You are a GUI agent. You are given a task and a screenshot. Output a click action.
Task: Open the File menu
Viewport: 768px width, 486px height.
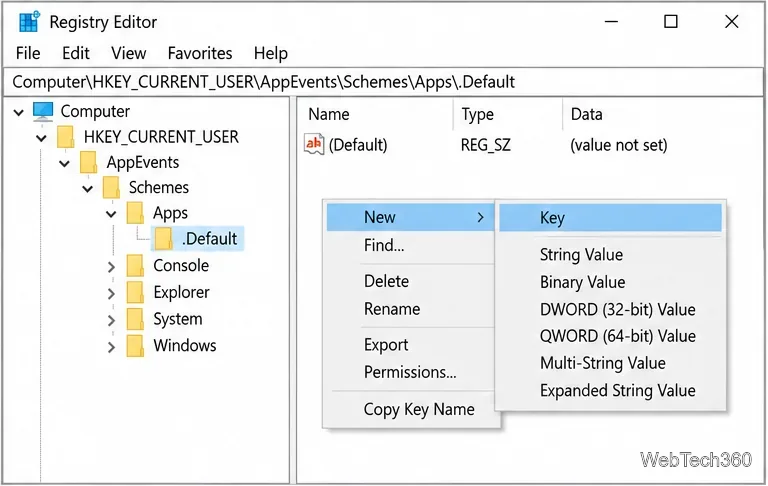coord(28,53)
